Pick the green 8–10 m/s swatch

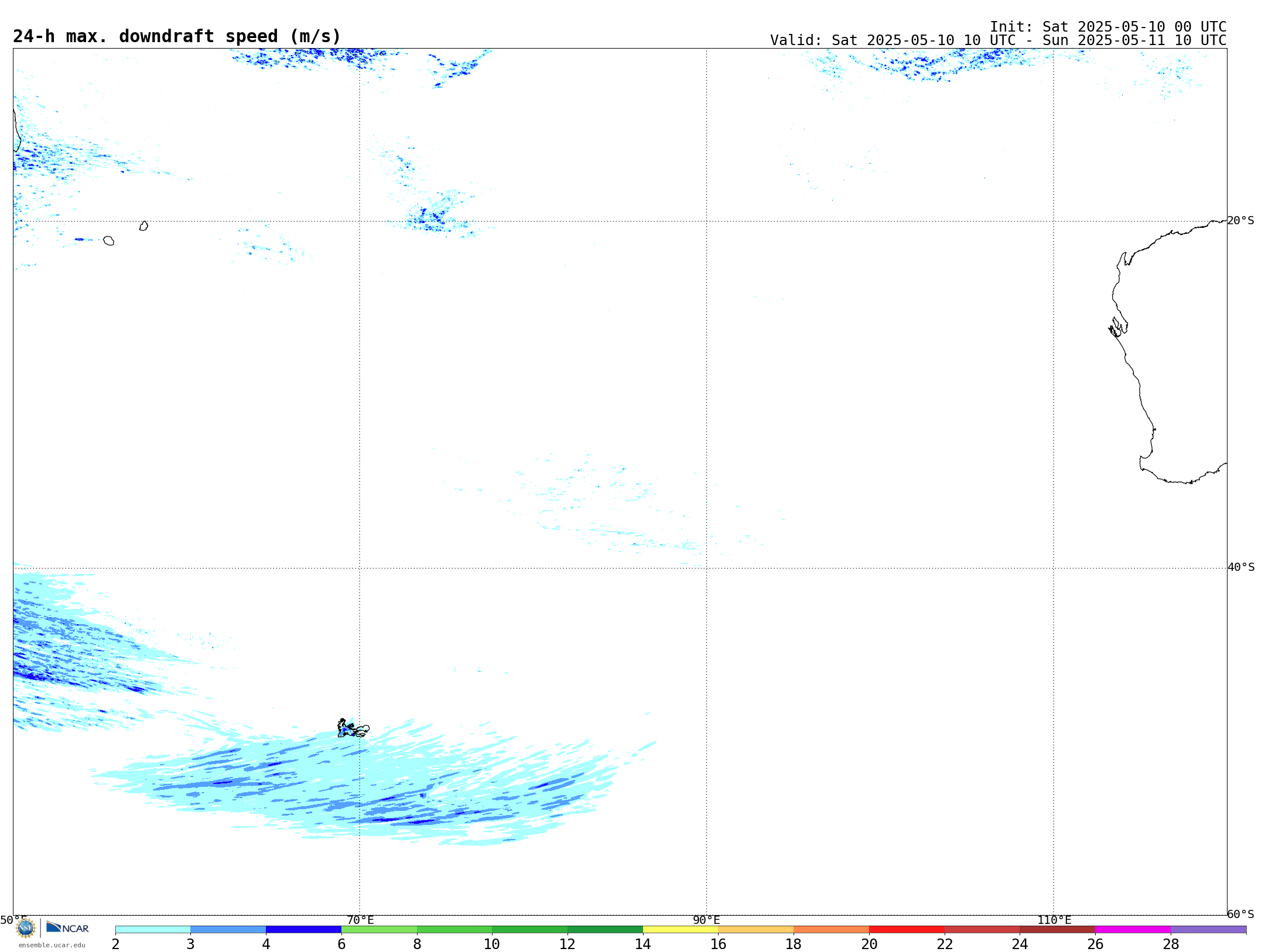pos(454,930)
